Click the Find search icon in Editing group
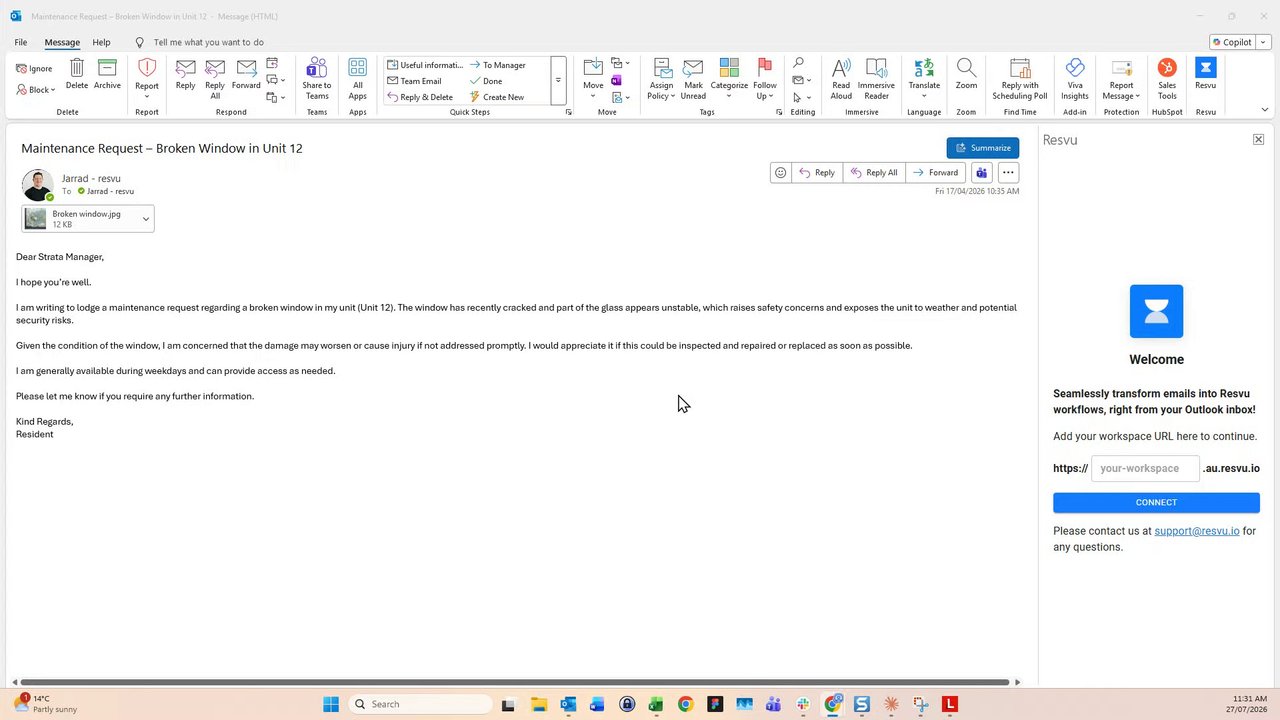 pos(798,63)
